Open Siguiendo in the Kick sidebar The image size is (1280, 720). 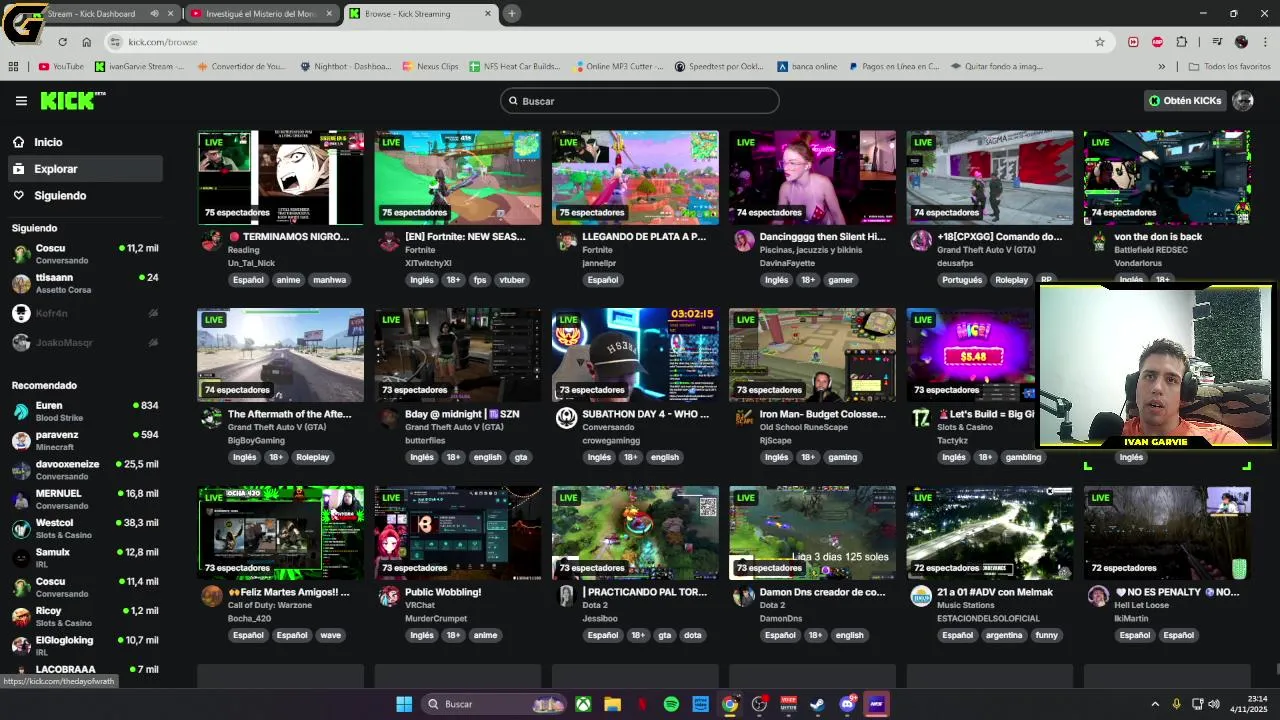click(x=84, y=196)
